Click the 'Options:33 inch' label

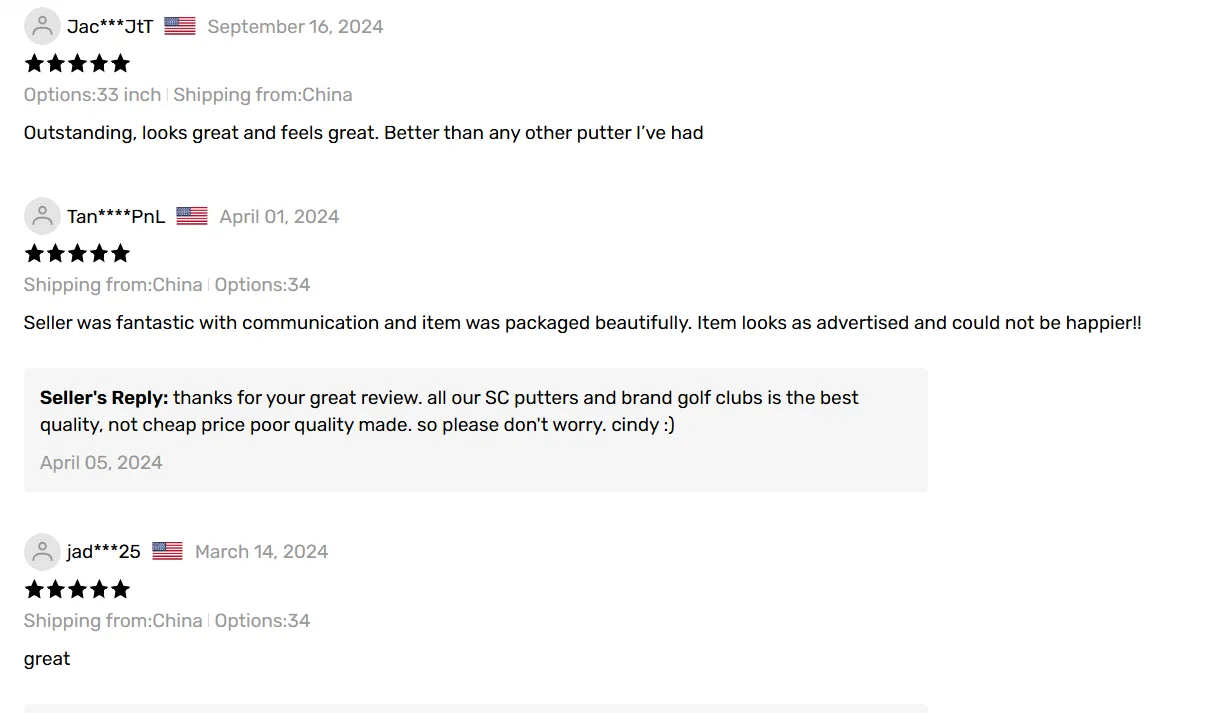click(x=92, y=95)
